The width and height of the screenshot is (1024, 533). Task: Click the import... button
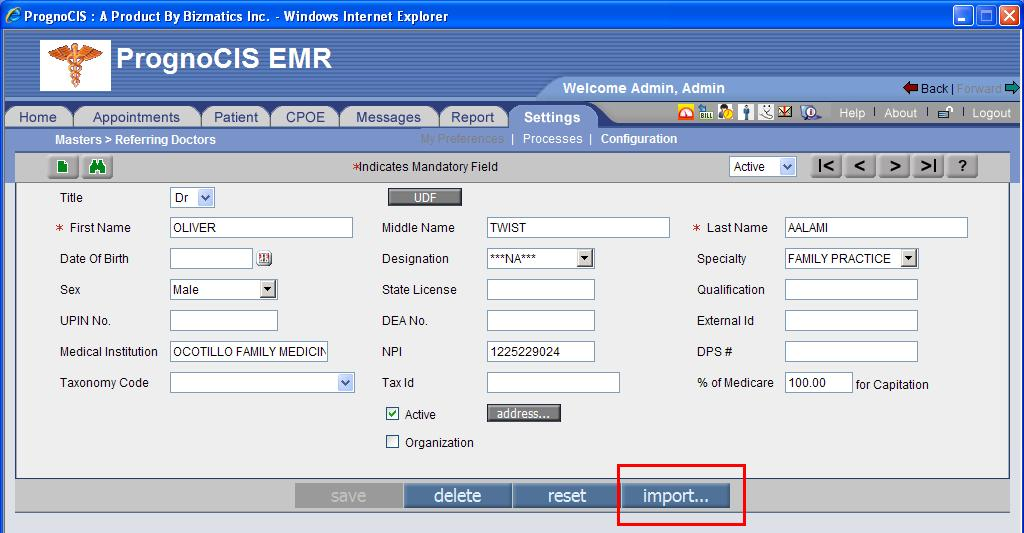click(x=675, y=496)
